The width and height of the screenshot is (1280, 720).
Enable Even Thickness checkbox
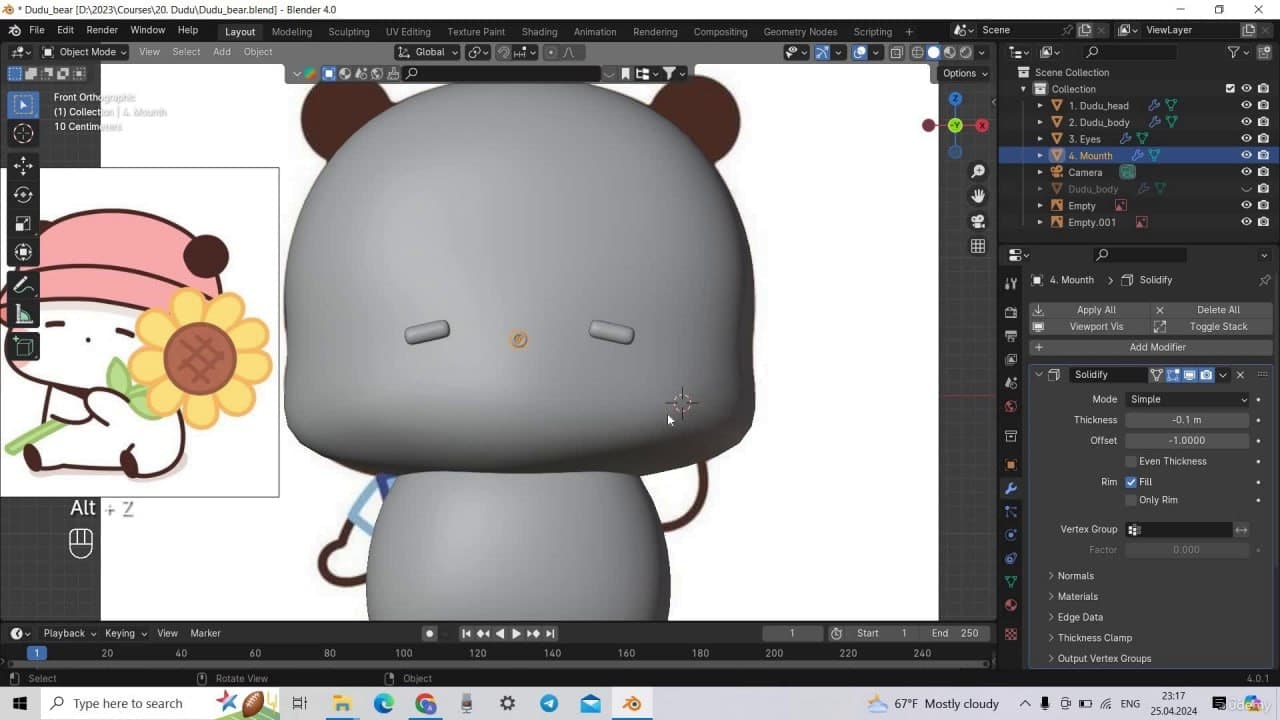pyautogui.click(x=1131, y=461)
